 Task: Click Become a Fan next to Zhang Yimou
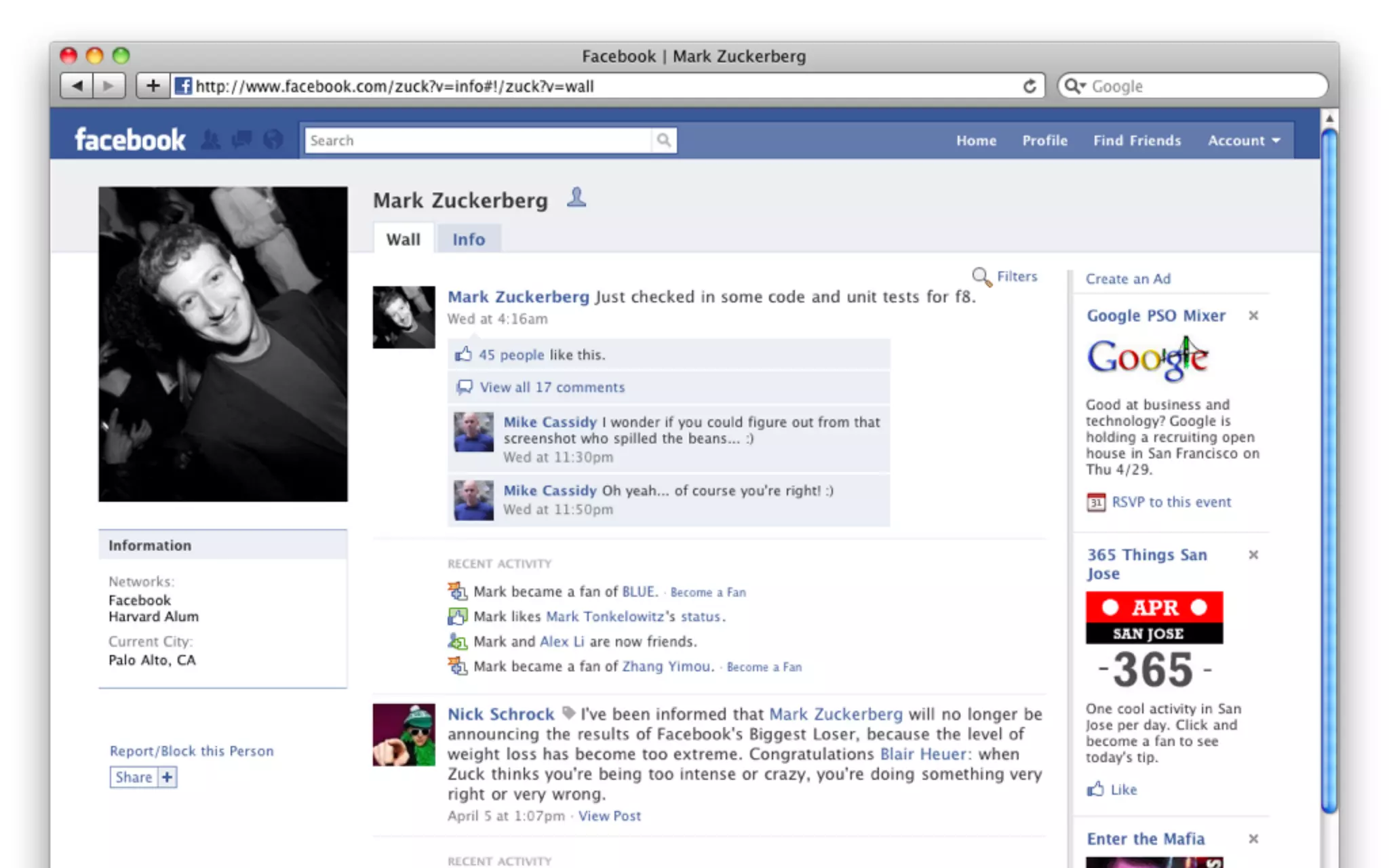pos(764,667)
